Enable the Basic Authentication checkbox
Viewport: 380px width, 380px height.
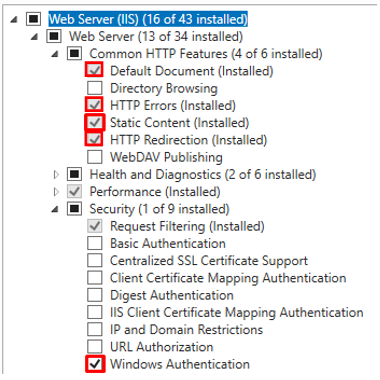95,243
